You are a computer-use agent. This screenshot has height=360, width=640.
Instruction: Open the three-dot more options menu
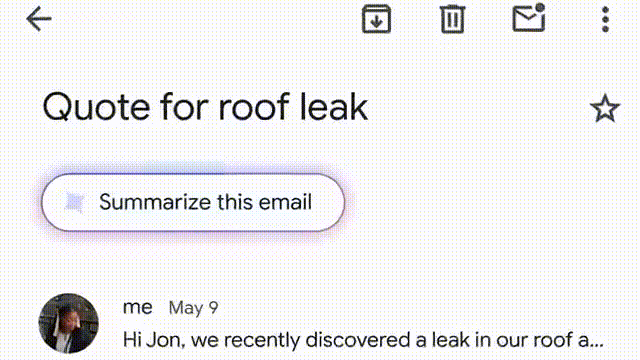coord(605,19)
